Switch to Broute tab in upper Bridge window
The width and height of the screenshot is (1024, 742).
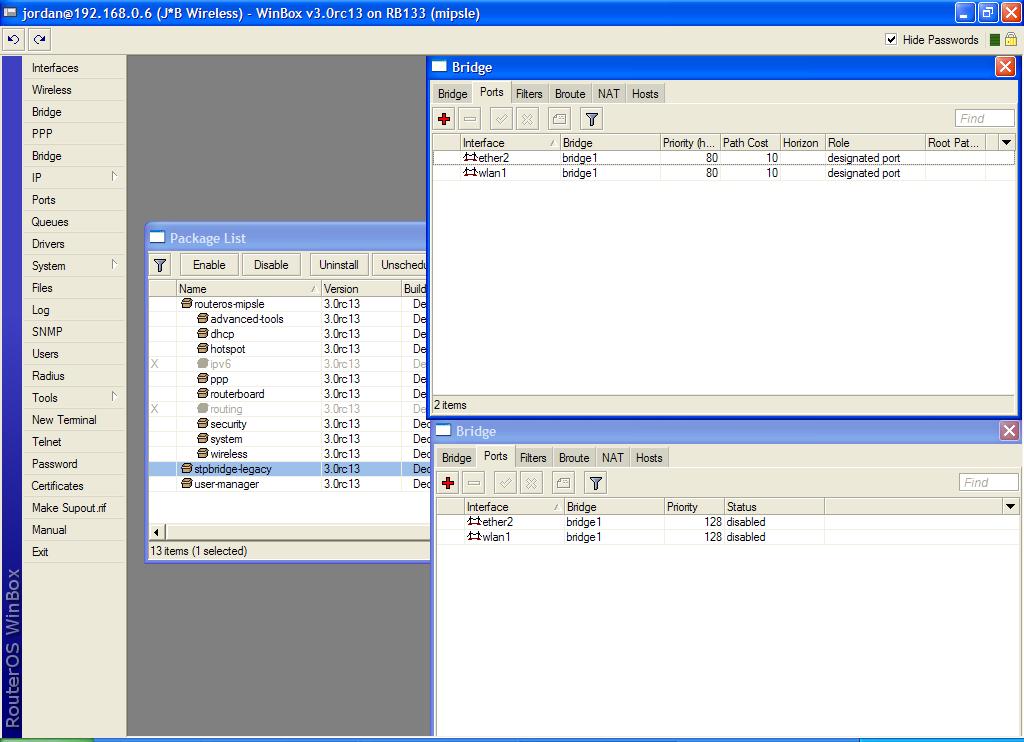coord(570,93)
